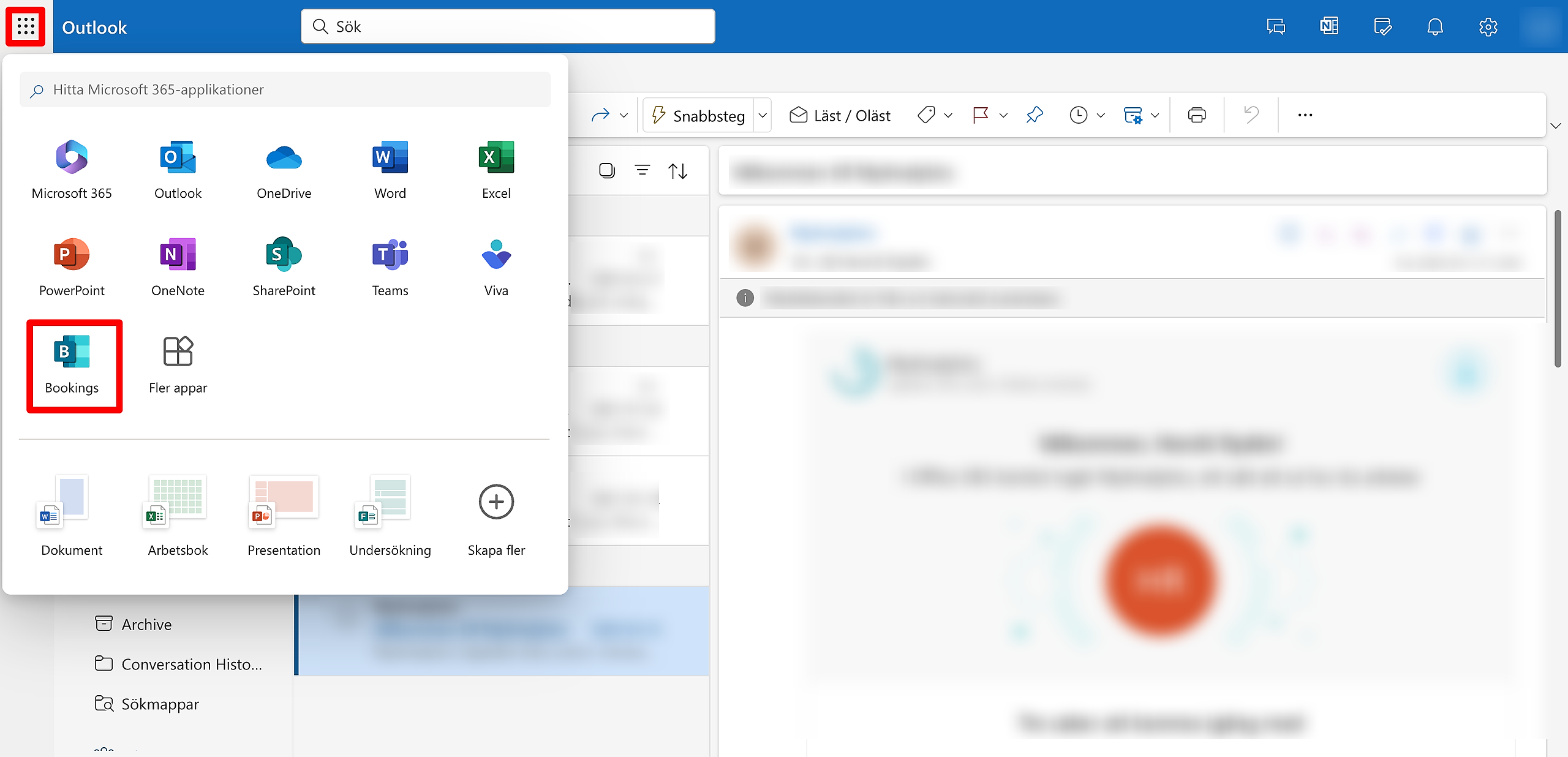Viewport: 1568px width, 757px height.
Task: Launch Teams app
Action: coord(390,268)
